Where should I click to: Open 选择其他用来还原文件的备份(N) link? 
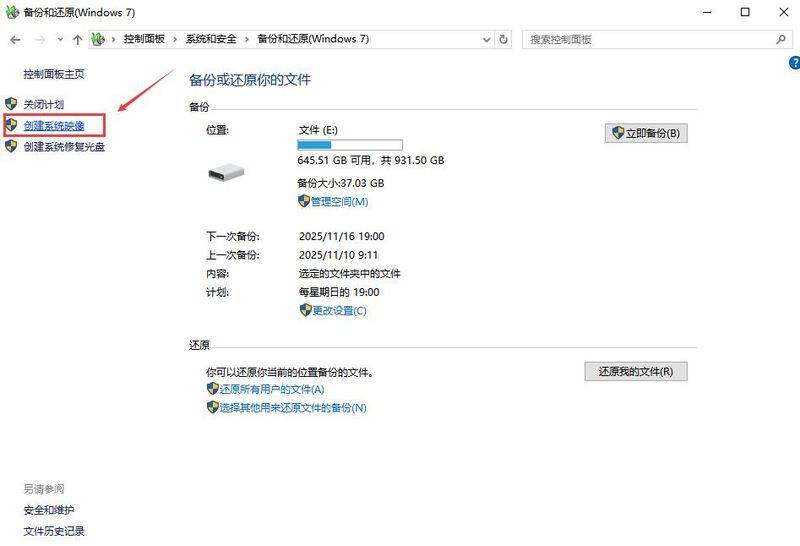point(293,408)
